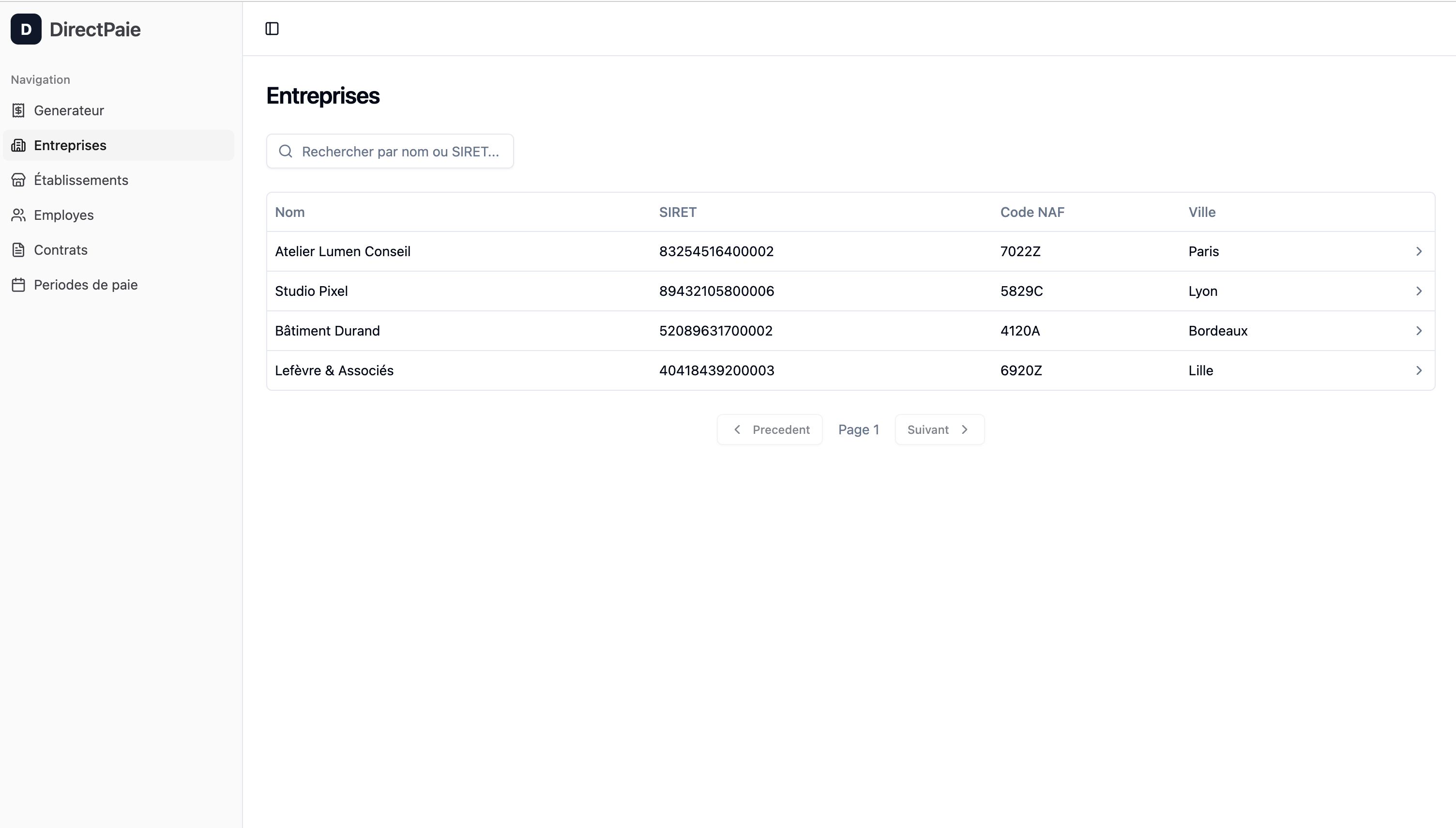Open Atelier Lumen Conseil row chevron
Viewport: 1456px width, 828px height.
click(x=1419, y=251)
